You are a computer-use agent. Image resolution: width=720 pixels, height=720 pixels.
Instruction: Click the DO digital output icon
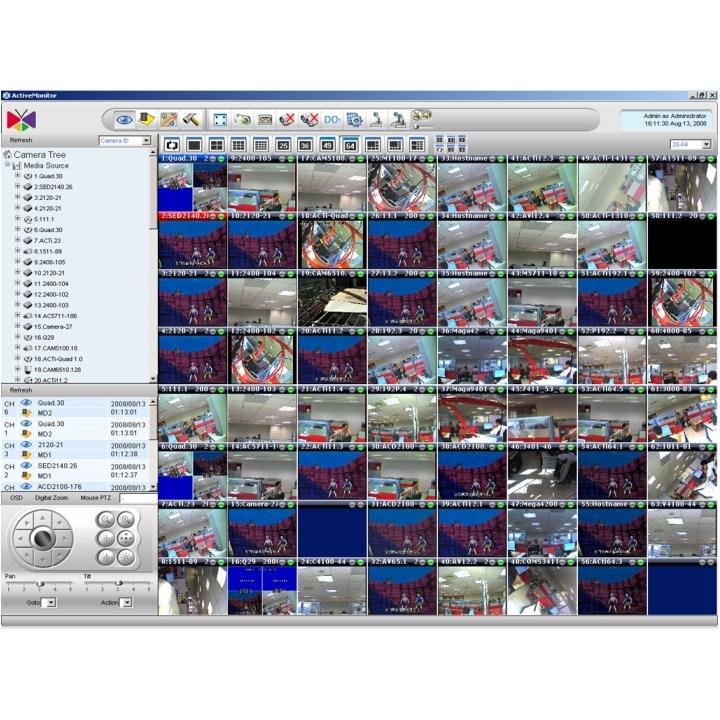coord(332,119)
